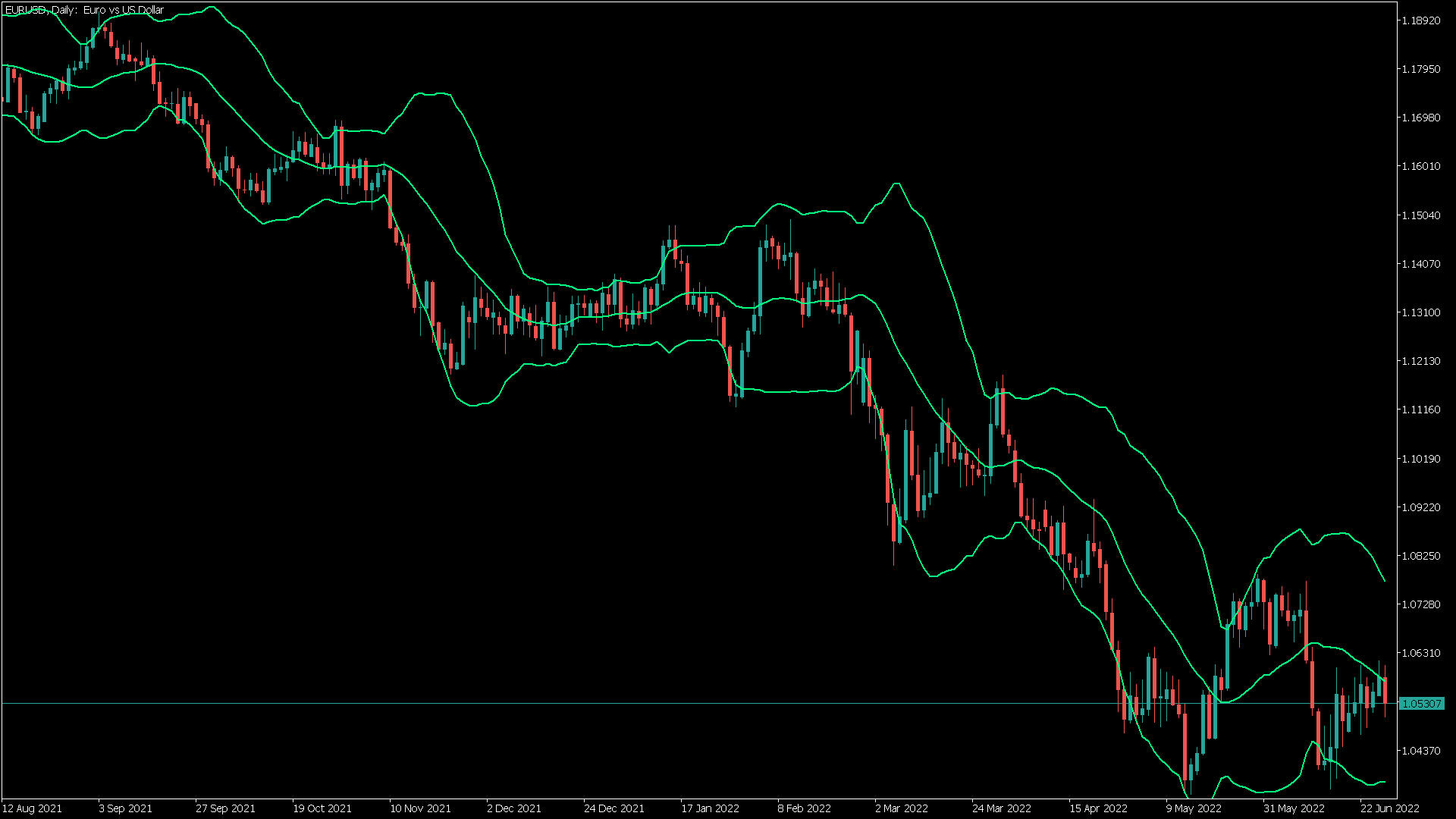Click the 3 Sep 2021 date label

pos(126,808)
